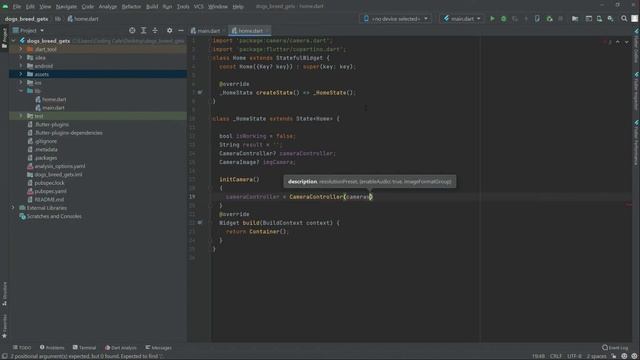Expand the assets folder
The height and width of the screenshot is (360, 640).
click(x=21, y=74)
